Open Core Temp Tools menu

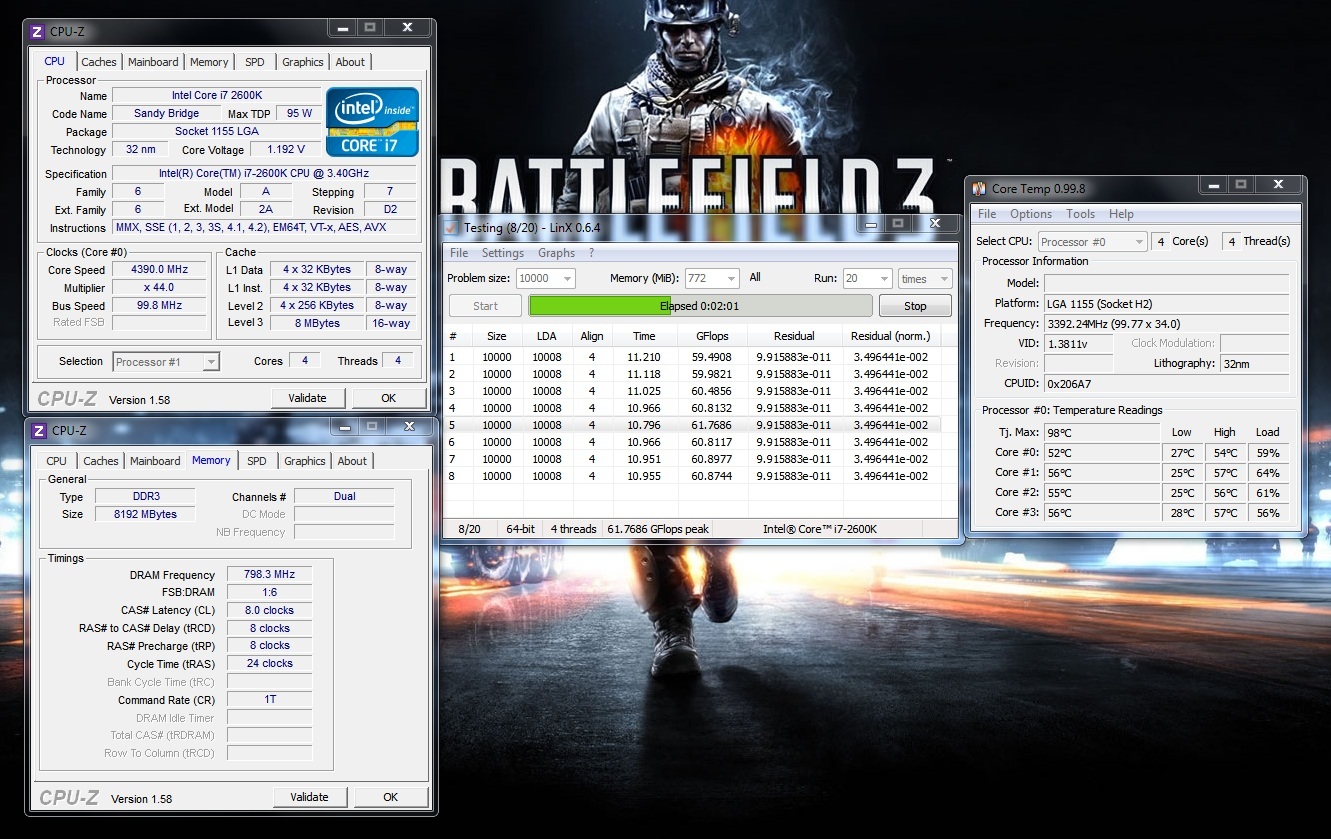tap(1081, 214)
